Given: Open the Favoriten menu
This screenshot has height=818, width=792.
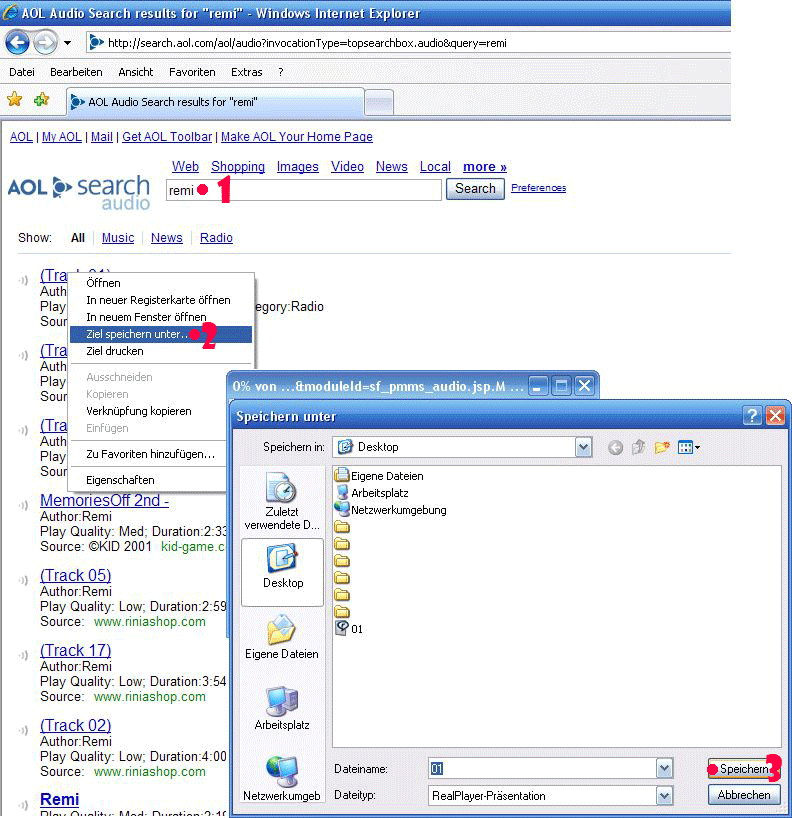Looking at the screenshot, I should click(x=192, y=72).
